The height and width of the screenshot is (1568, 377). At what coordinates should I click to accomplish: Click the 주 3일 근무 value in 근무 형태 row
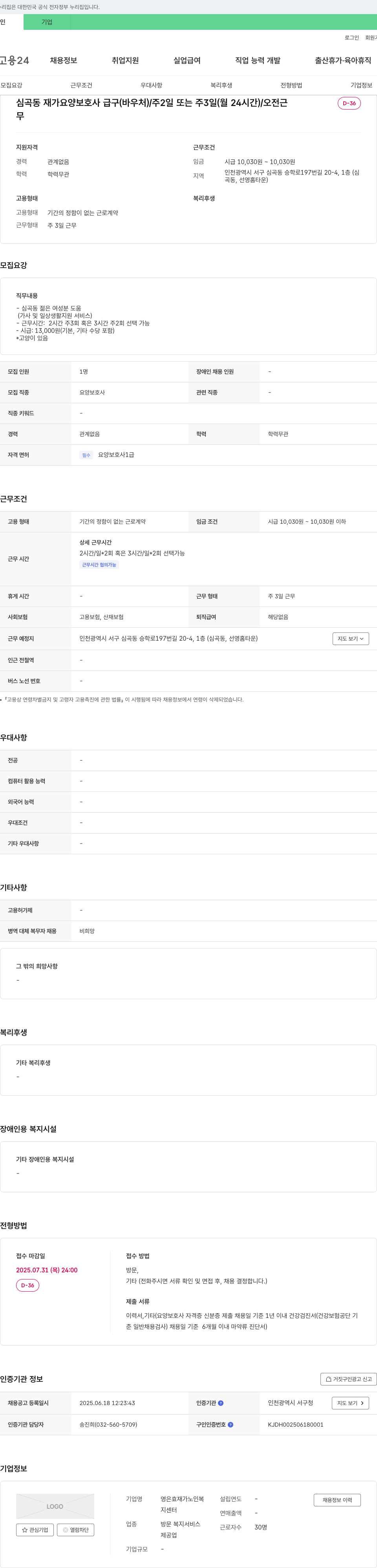[x=282, y=596]
